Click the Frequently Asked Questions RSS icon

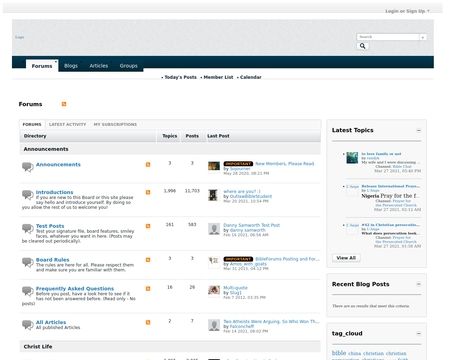click(x=148, y=289)
